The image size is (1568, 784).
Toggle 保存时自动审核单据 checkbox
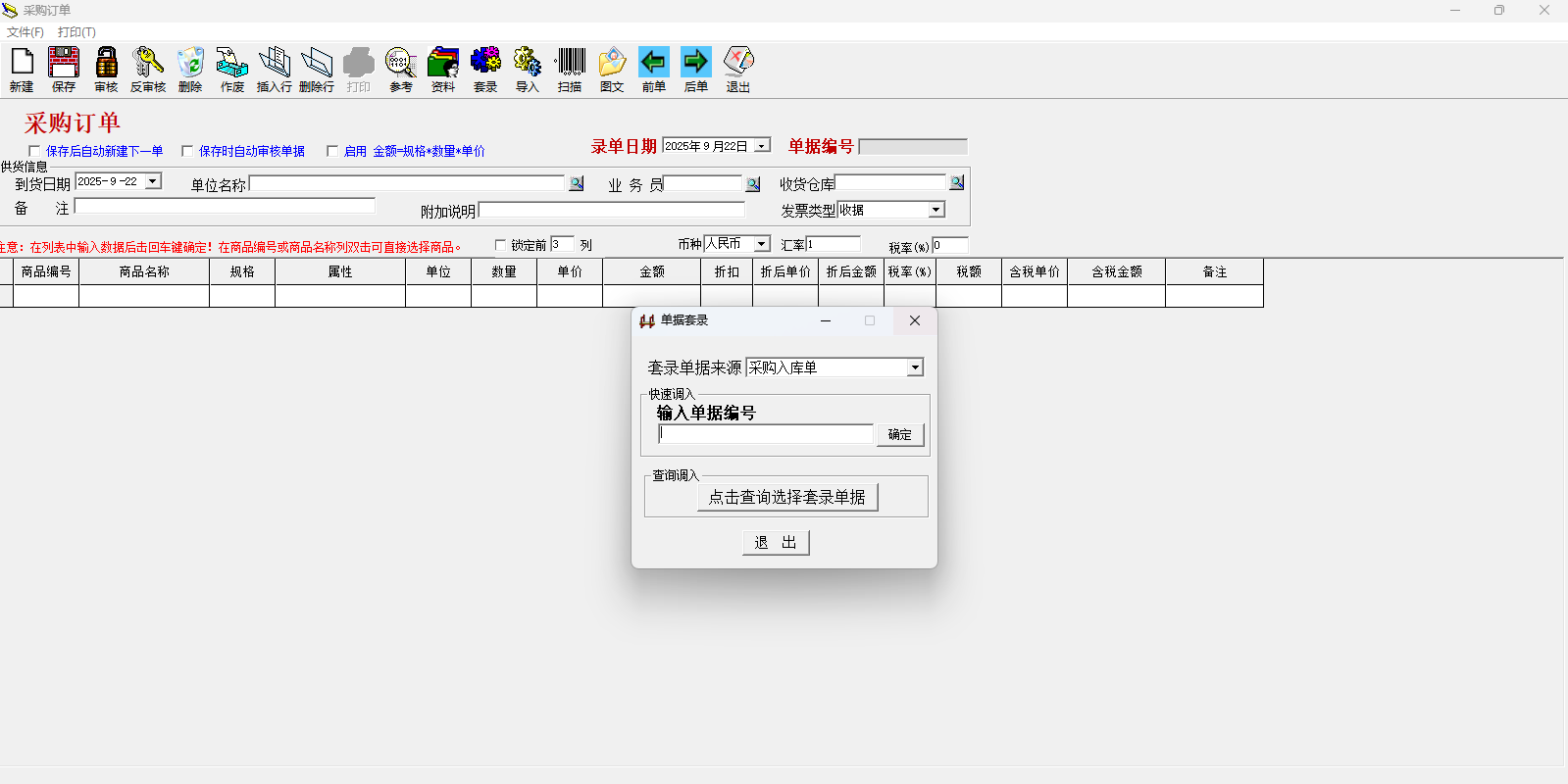coord(187,151)
